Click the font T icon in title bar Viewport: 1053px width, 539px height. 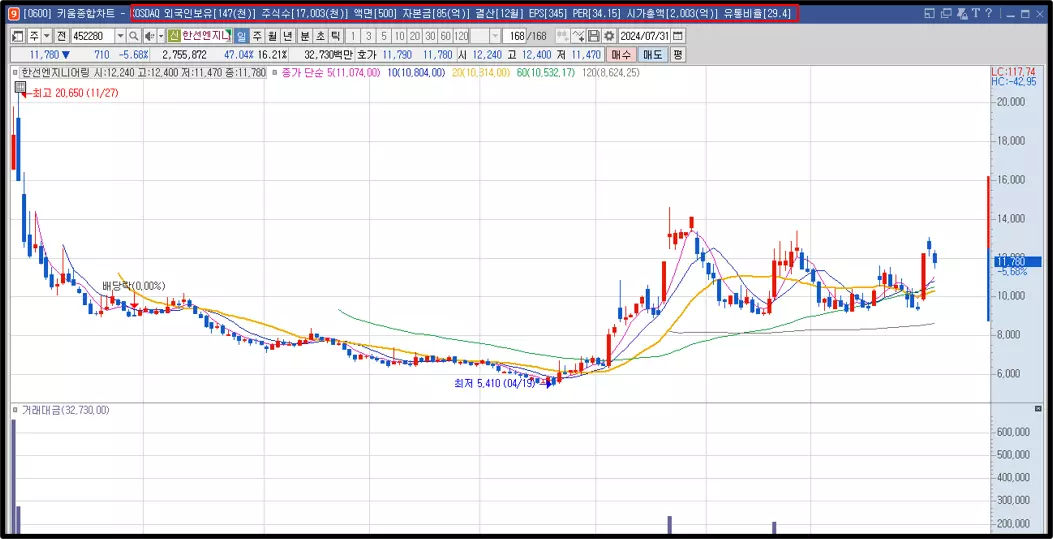pyautogui.click(x=976, y=13)
